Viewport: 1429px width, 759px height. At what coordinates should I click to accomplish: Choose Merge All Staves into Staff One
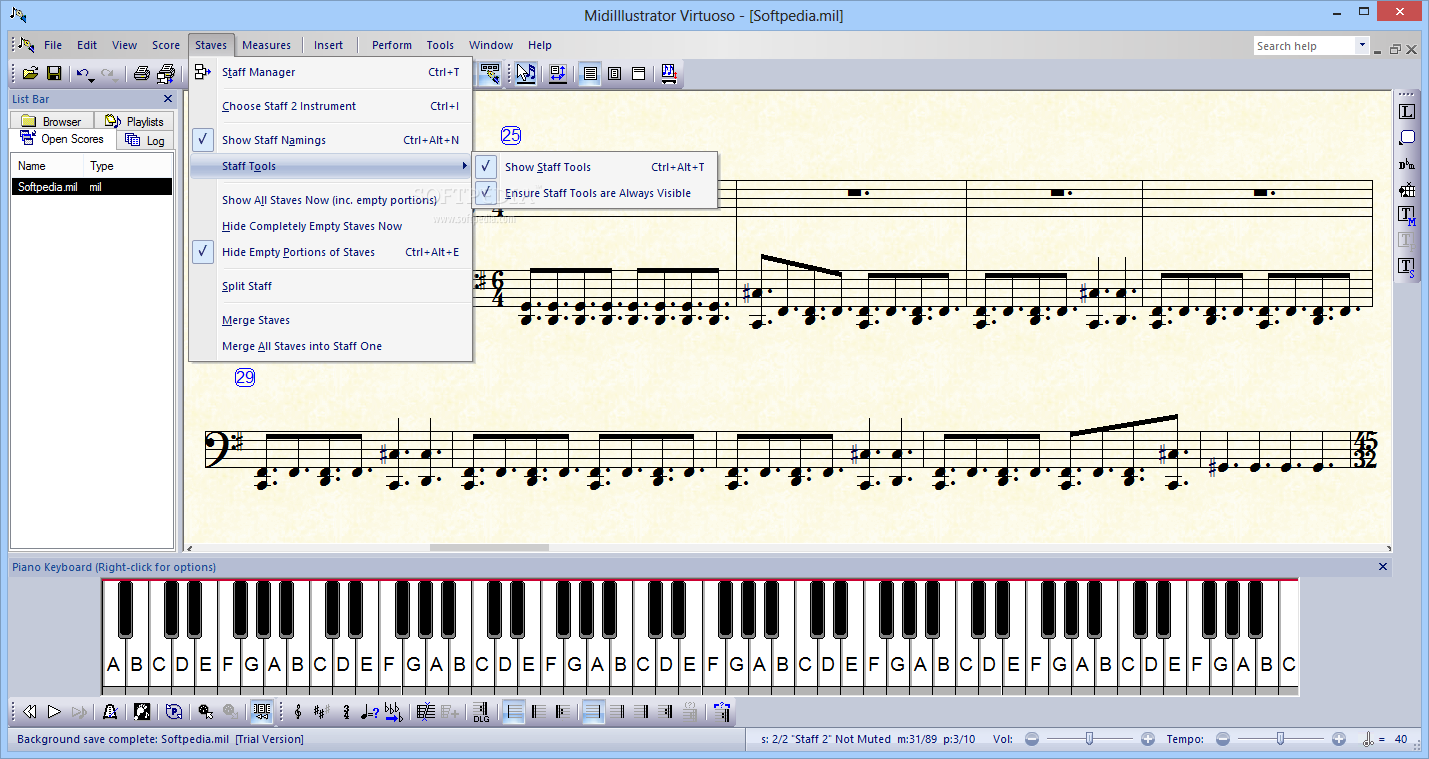301,346
